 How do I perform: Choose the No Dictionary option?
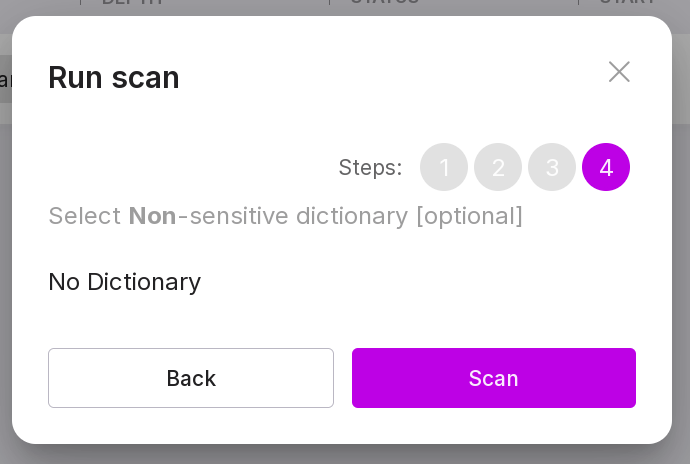[x=125, y=282]
